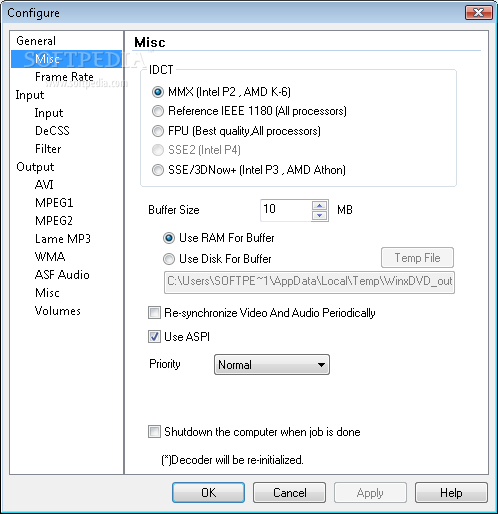Open MPEG1 output settings
The width and height of the screenshot is (498, 514).
point(54,203)
